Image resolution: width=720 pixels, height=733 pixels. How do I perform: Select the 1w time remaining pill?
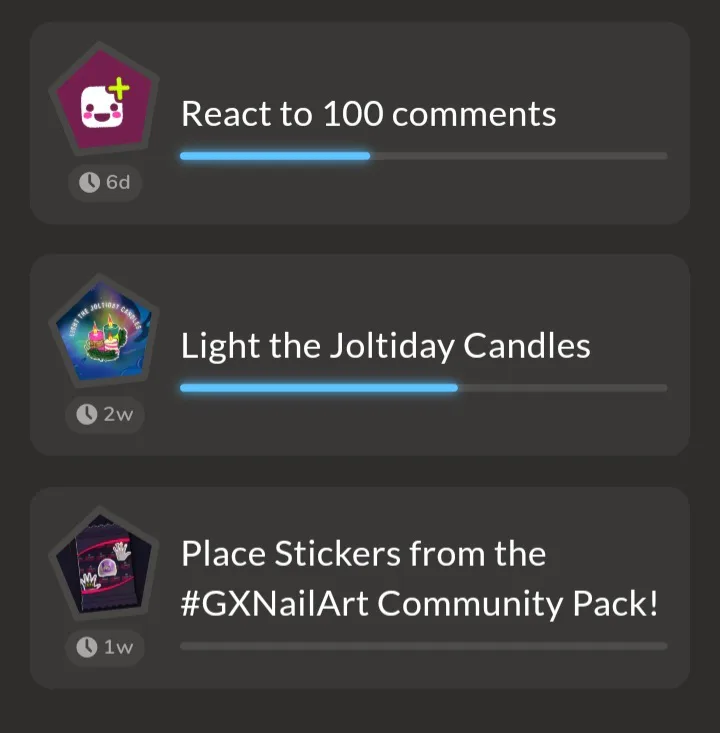click(x=105, y=647)
